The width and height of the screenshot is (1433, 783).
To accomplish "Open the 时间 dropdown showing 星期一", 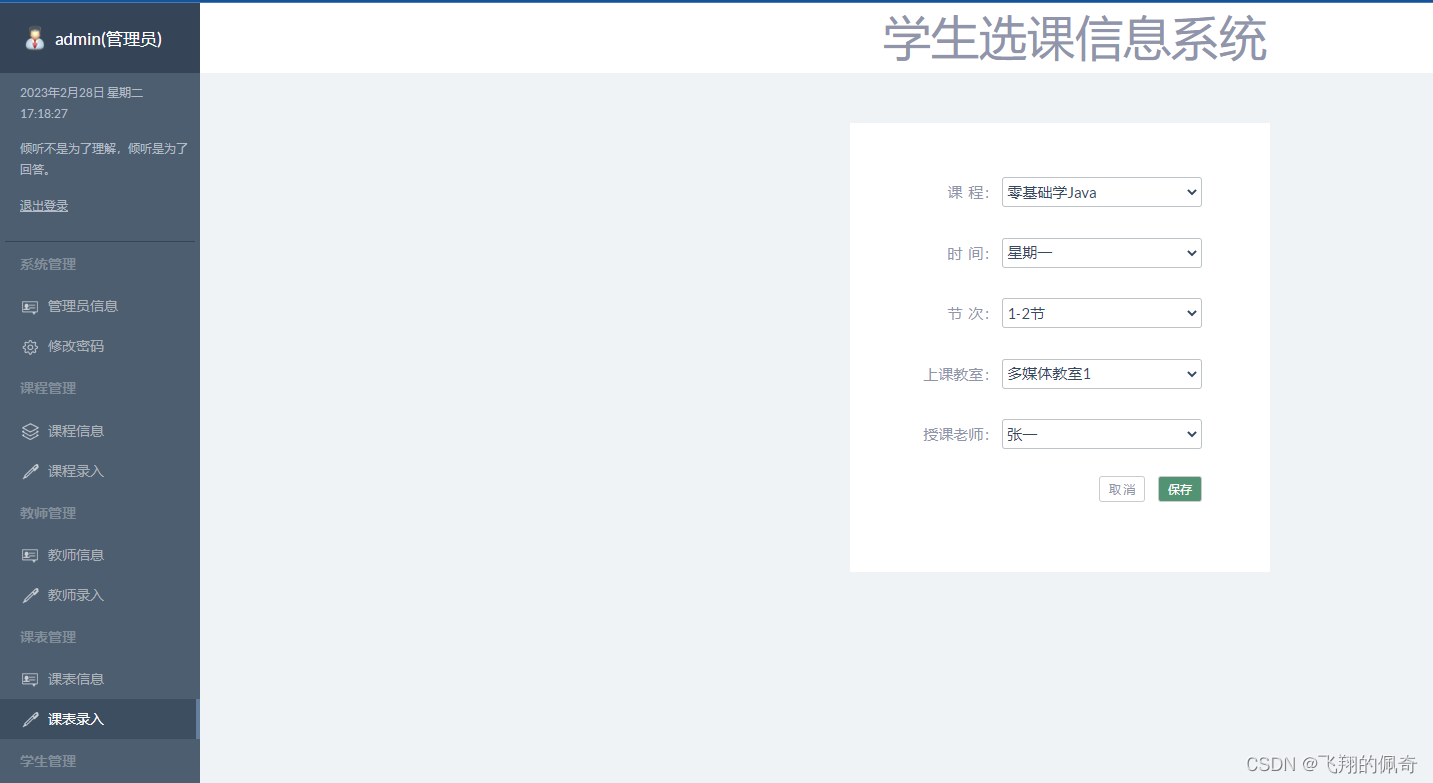I will coord(1101,253).
